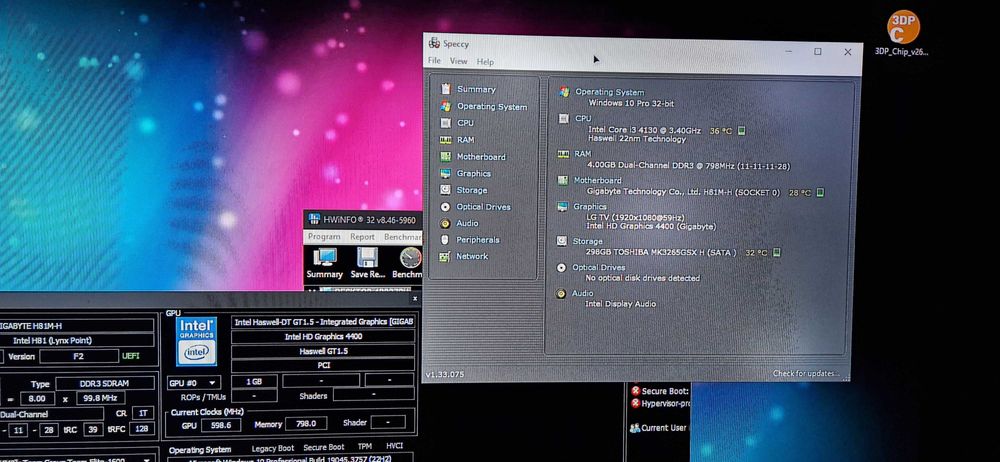The width and height of the screenshot is (1000, 462).
Task: Click the Haswell GT1.5 field in HWiNFO
Action: (x=323, y=352)
